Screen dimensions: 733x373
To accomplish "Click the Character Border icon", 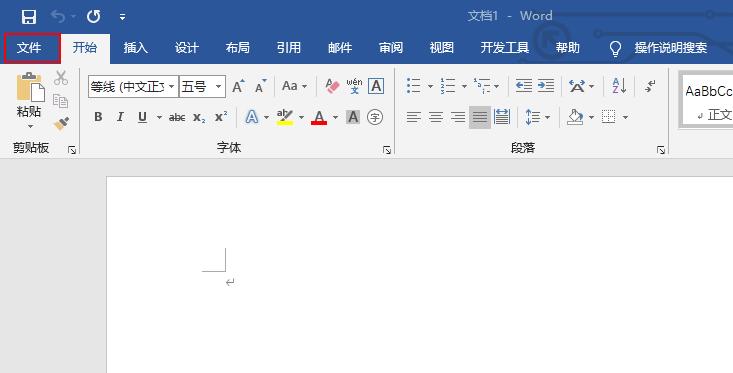I will point(376,86).
